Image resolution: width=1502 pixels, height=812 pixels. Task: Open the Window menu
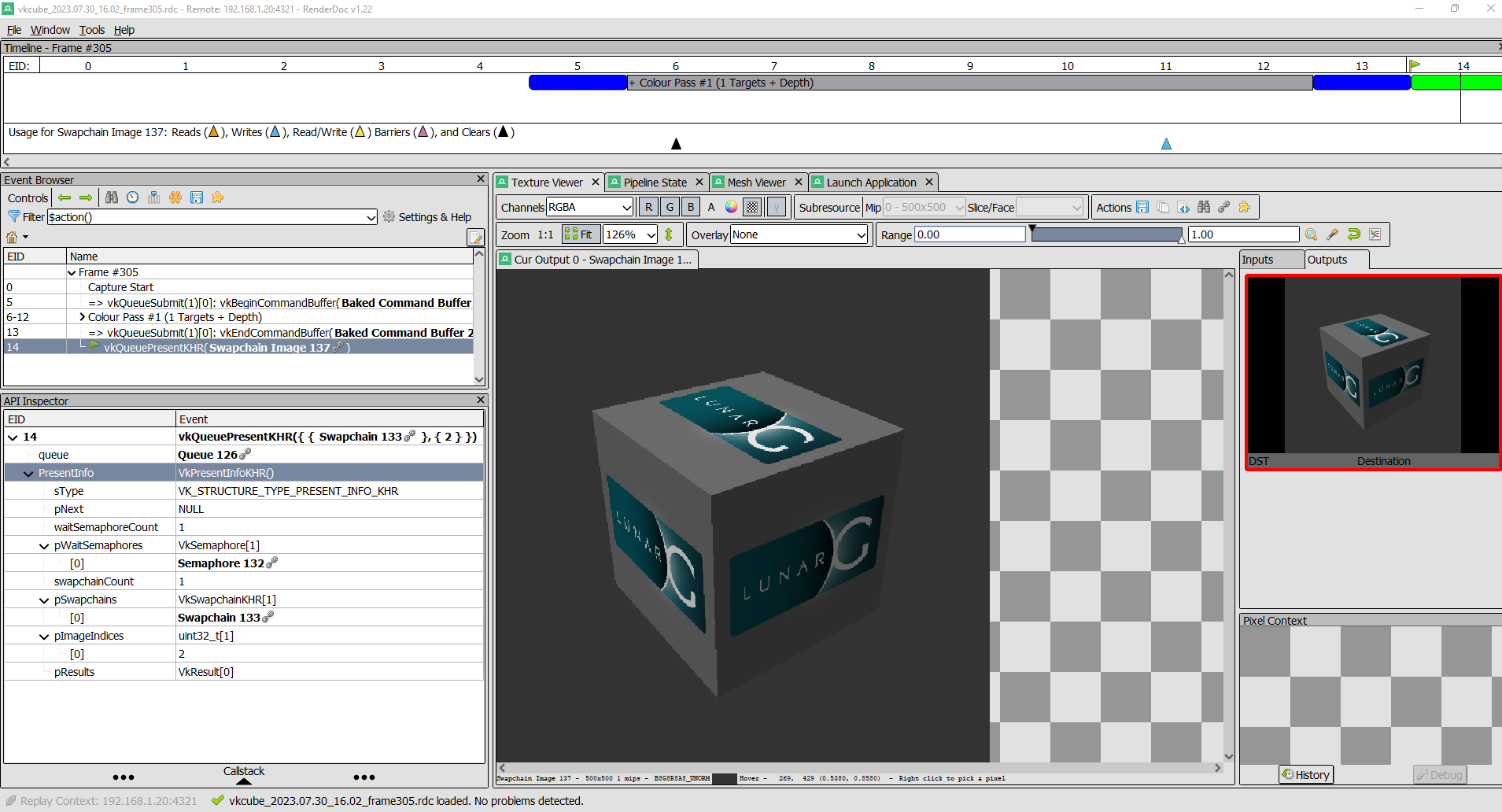point(50,30)
